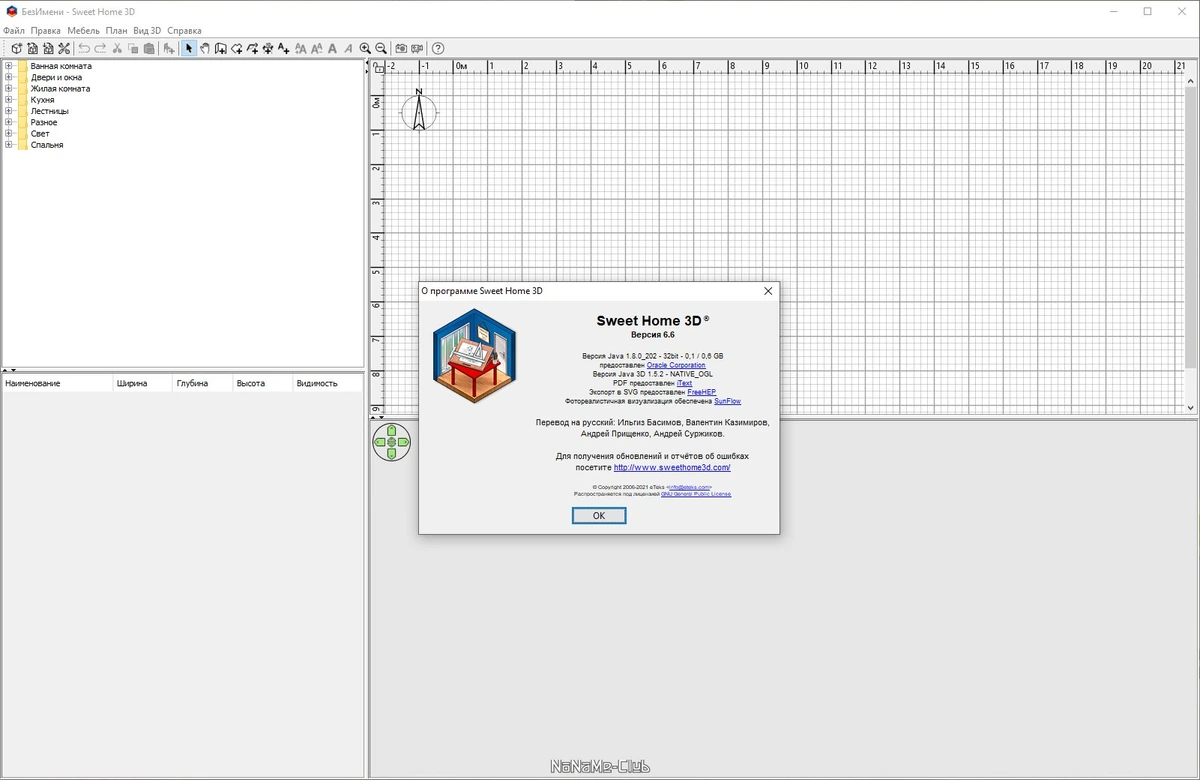Click the Open home toolbar icon
Screen dimensions: 1200x780
pos(34,48)
